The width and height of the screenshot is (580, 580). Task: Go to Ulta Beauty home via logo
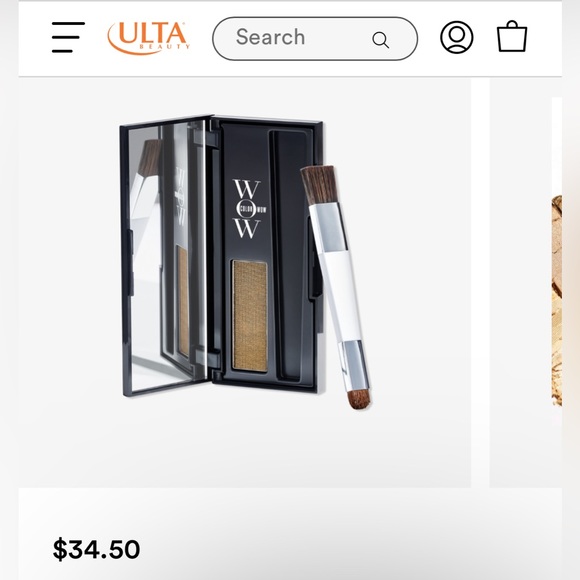coord(149,38)
